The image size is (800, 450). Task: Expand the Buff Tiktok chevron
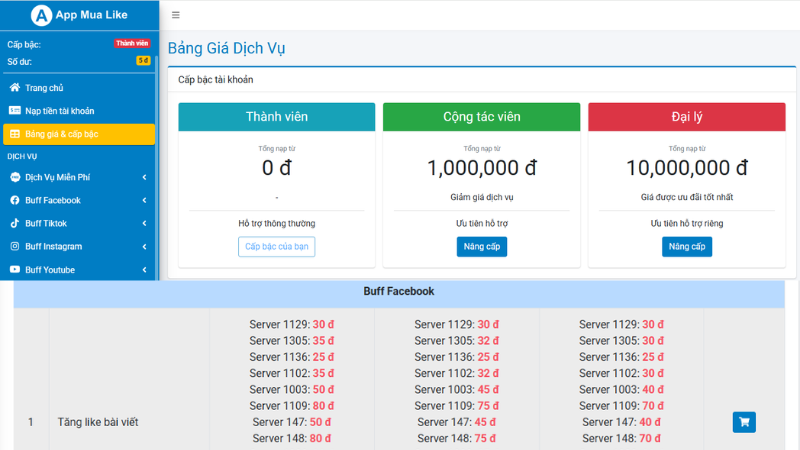click(144, 223)
